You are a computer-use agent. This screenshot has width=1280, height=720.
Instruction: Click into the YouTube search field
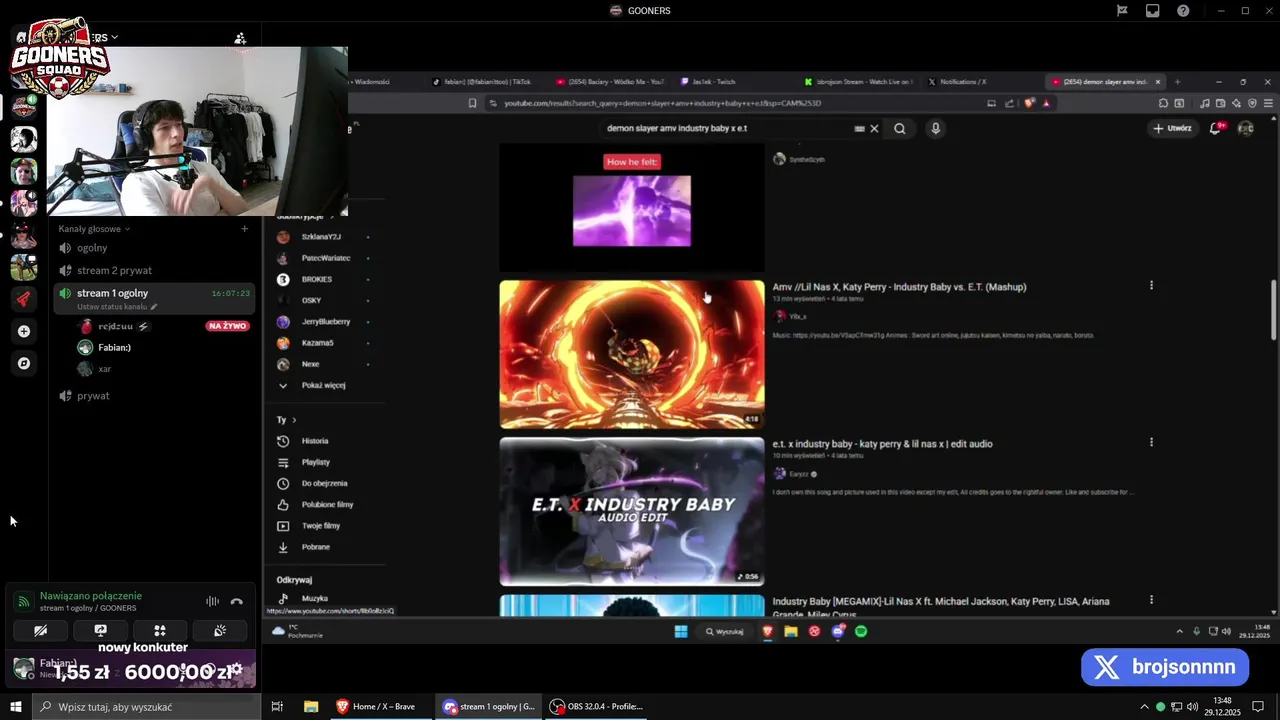pos(725,128)
